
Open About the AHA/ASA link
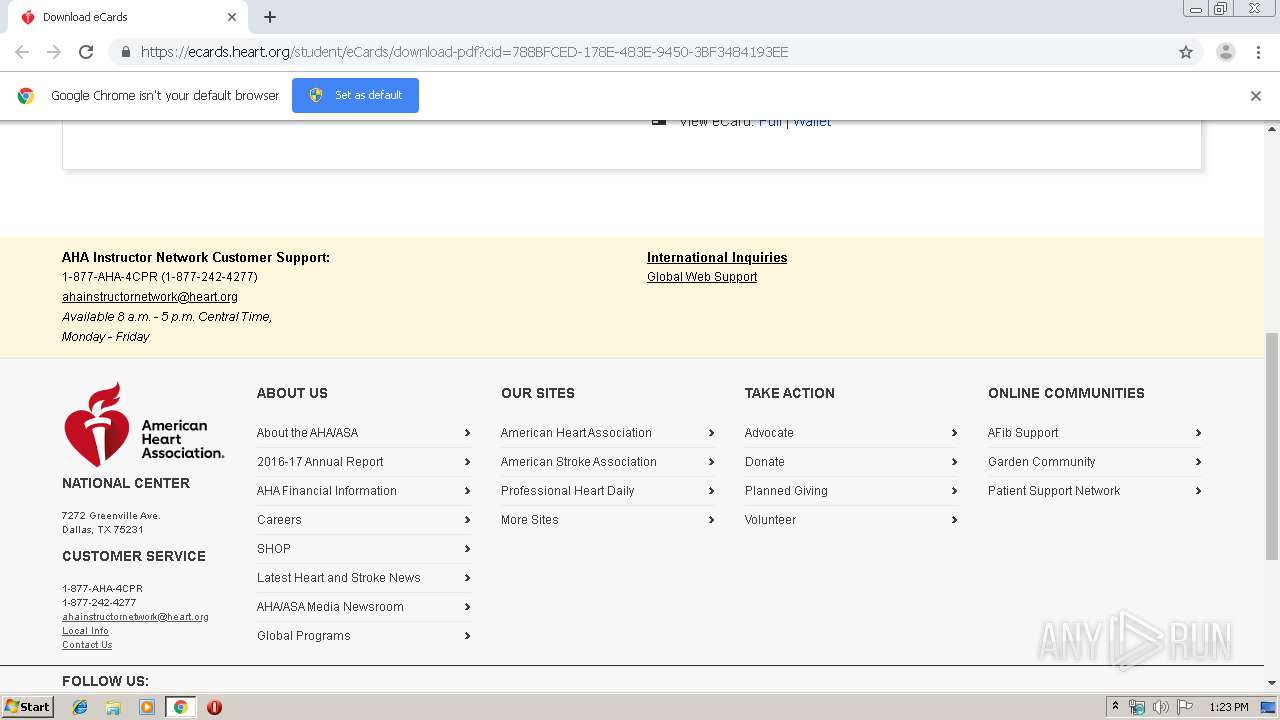307,433
